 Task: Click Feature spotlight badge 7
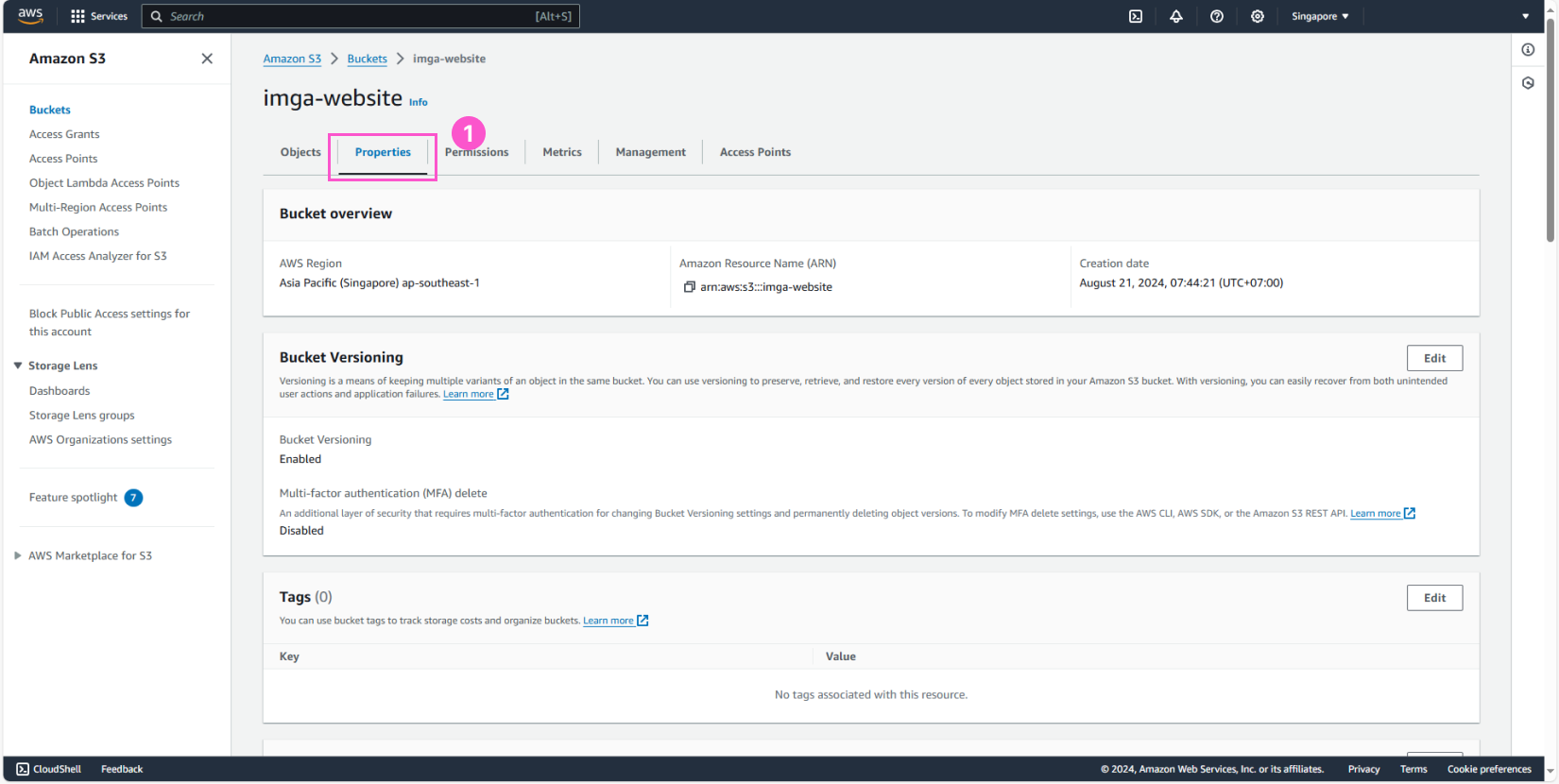click(x=133, y=498)
